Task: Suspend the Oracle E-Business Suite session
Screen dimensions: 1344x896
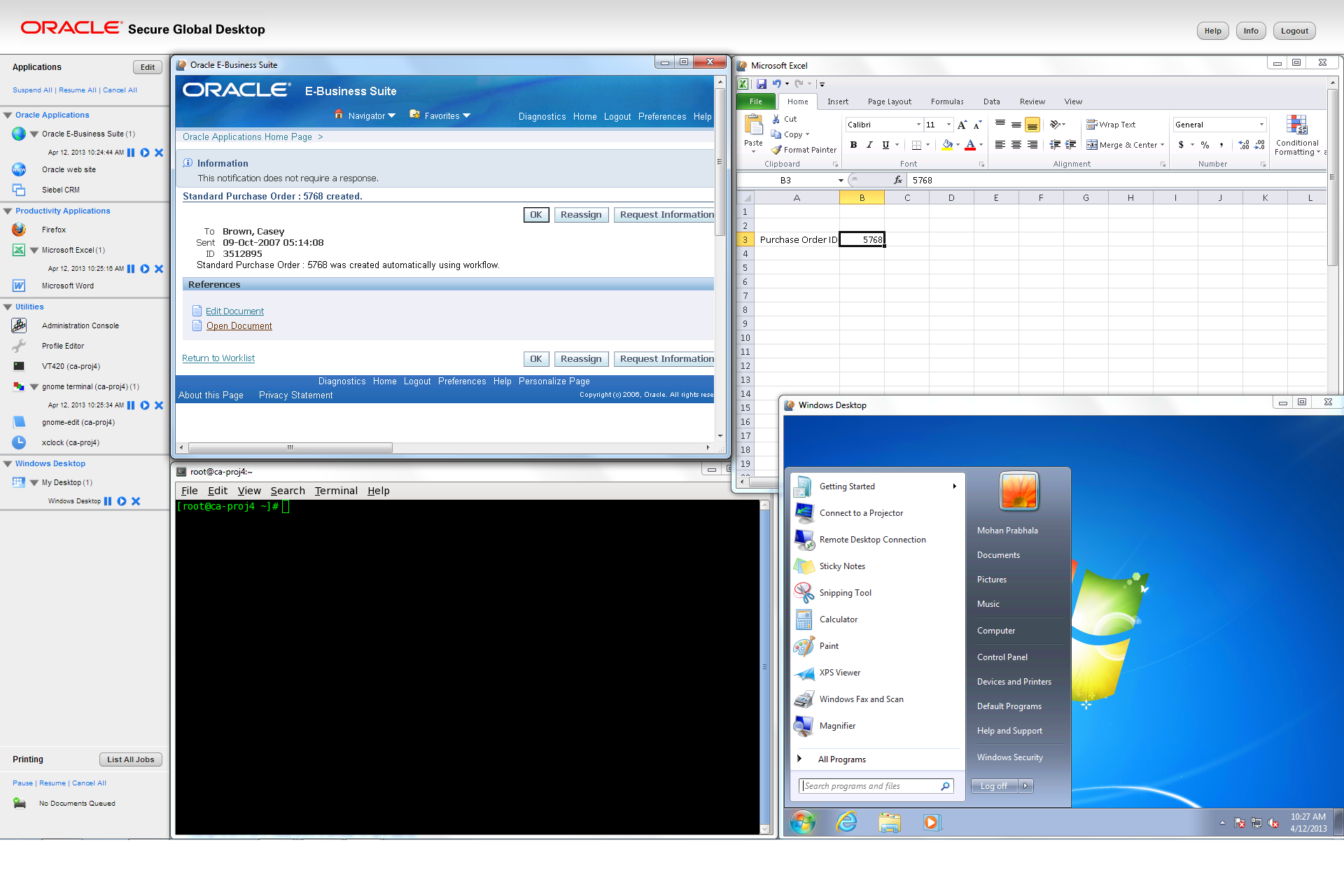Action: [x=131, y=153]
